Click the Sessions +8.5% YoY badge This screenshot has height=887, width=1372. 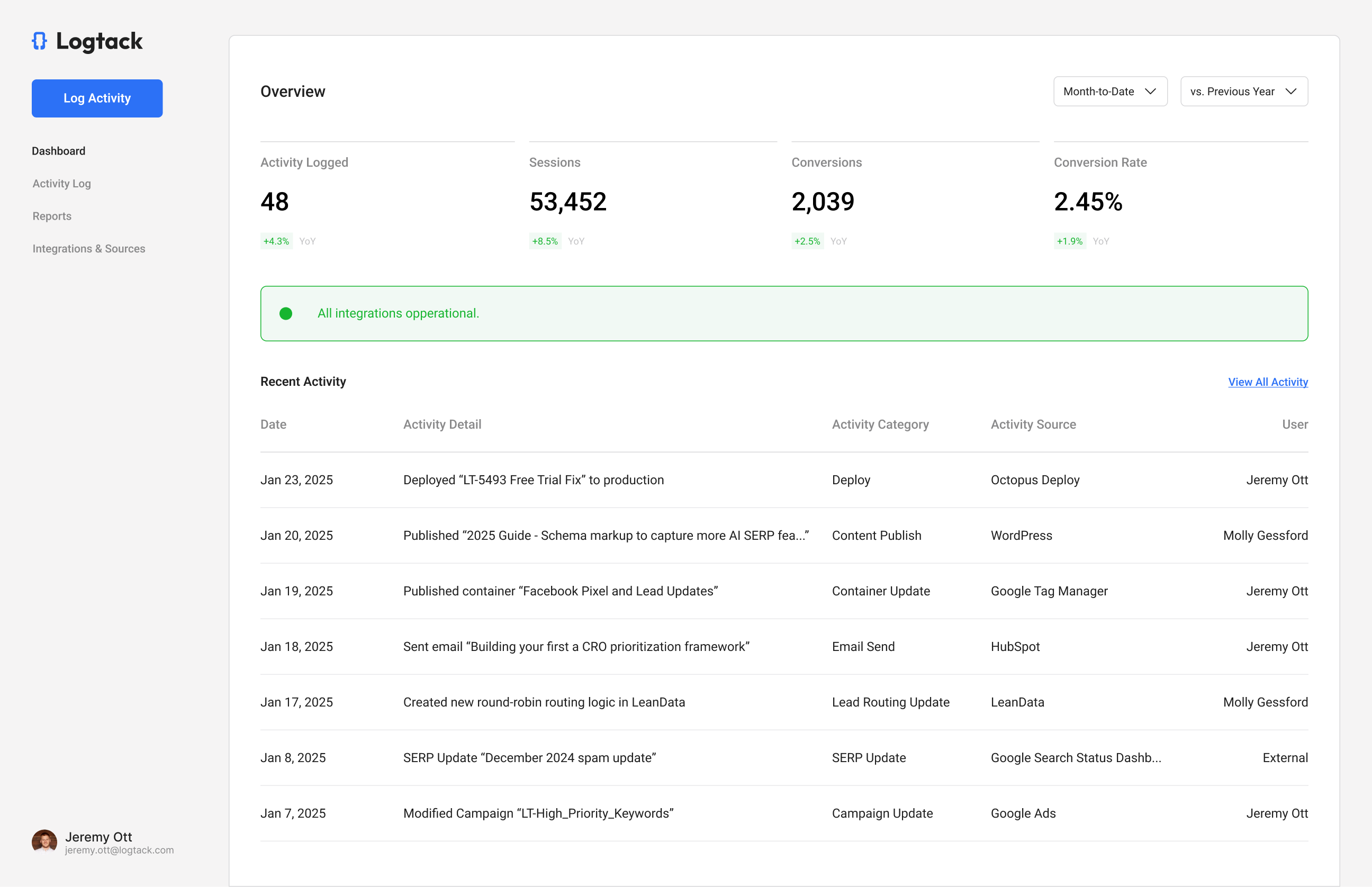545,241
